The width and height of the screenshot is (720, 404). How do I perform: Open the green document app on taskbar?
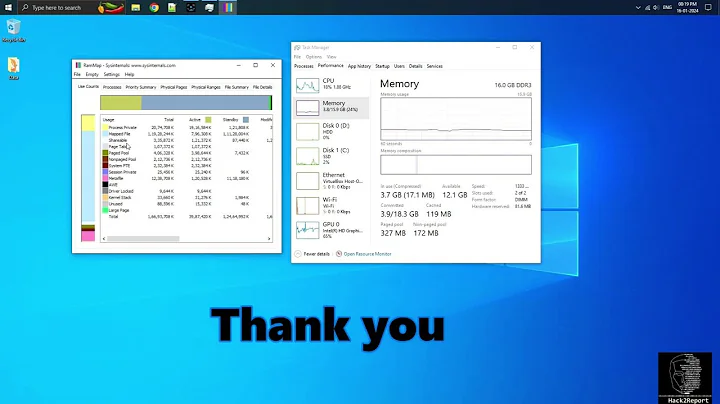tap(172, 7)
